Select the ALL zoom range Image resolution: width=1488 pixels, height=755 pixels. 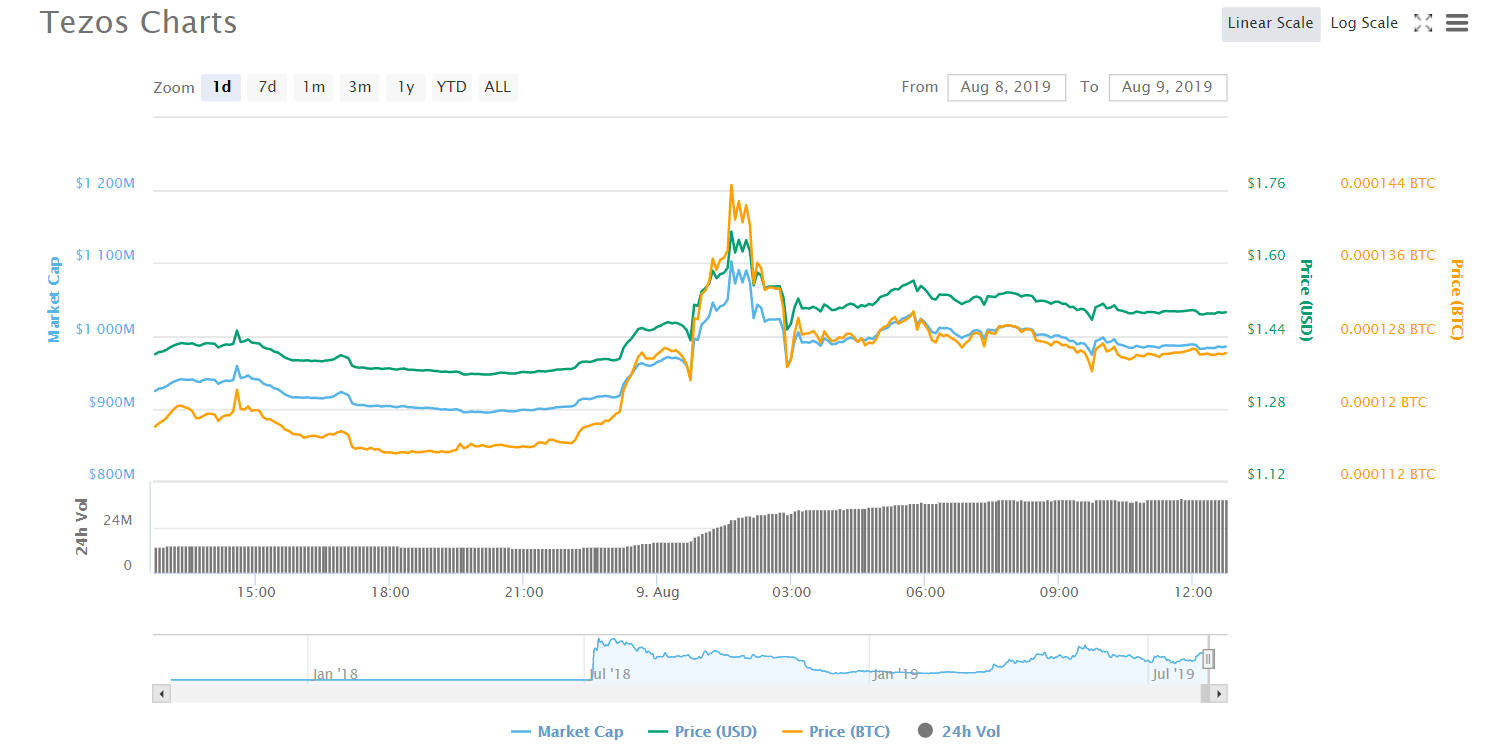pos(497,87)
